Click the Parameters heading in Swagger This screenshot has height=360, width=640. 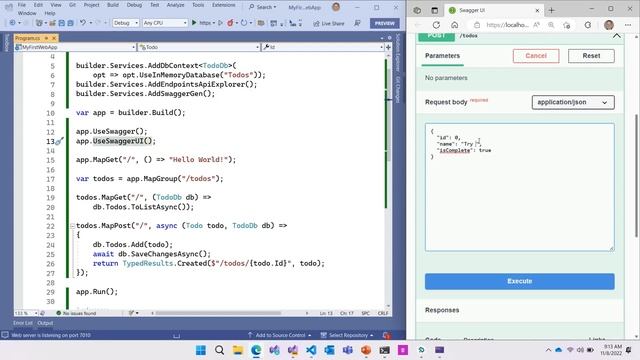pos(442,56)
